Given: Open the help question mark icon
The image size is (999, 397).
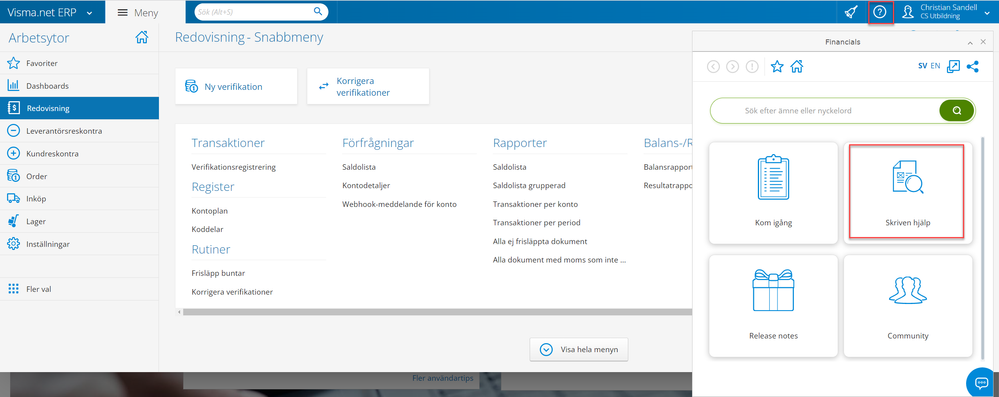Looking at the screenshot, I should pos(880,11).
